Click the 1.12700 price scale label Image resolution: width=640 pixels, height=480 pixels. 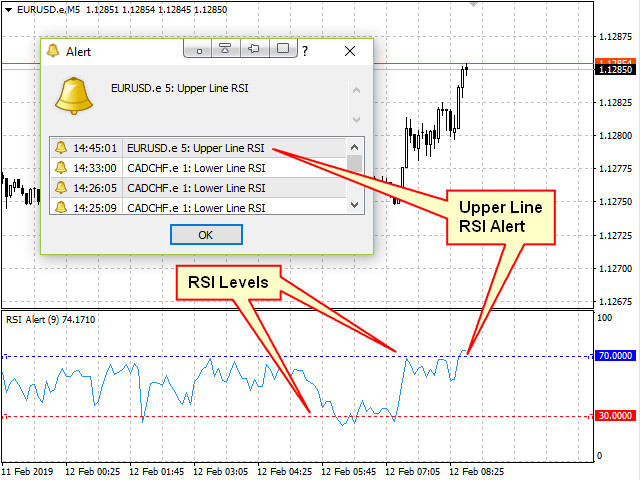point(615,269)
